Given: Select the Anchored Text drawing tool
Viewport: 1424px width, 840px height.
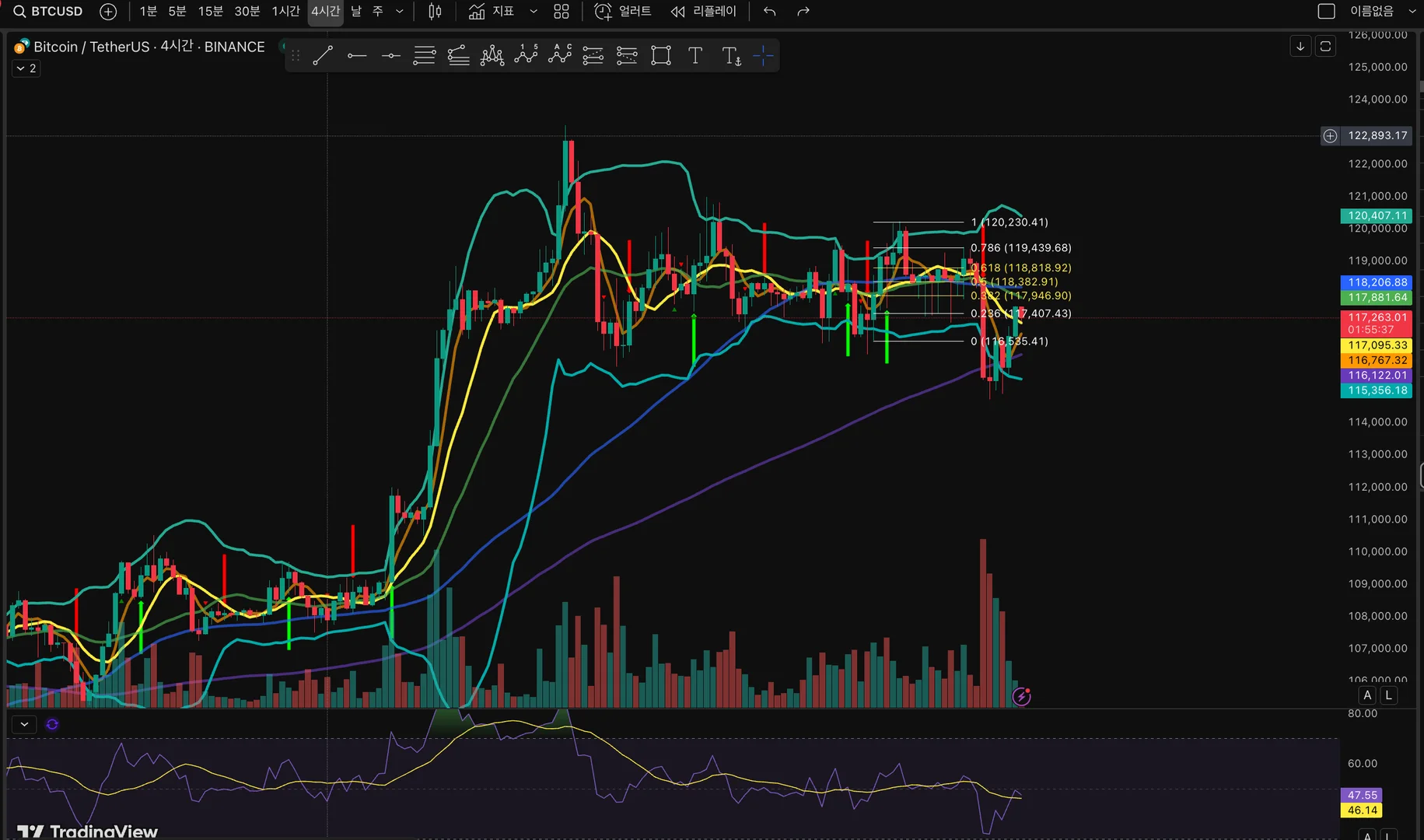Looking at the screenshot, I should [x=731, y=55].
